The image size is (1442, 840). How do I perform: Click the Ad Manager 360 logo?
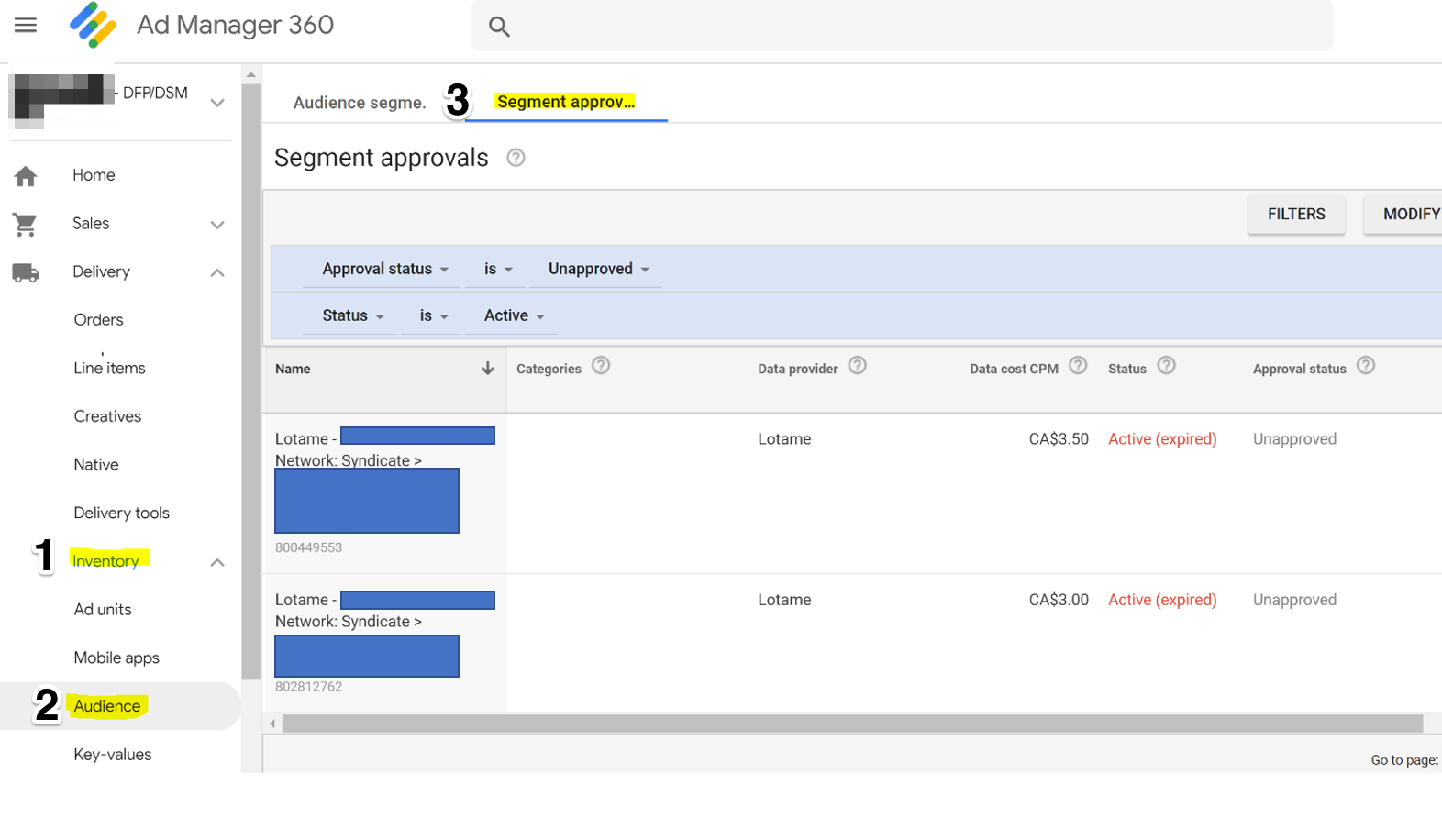coord(93,25)
